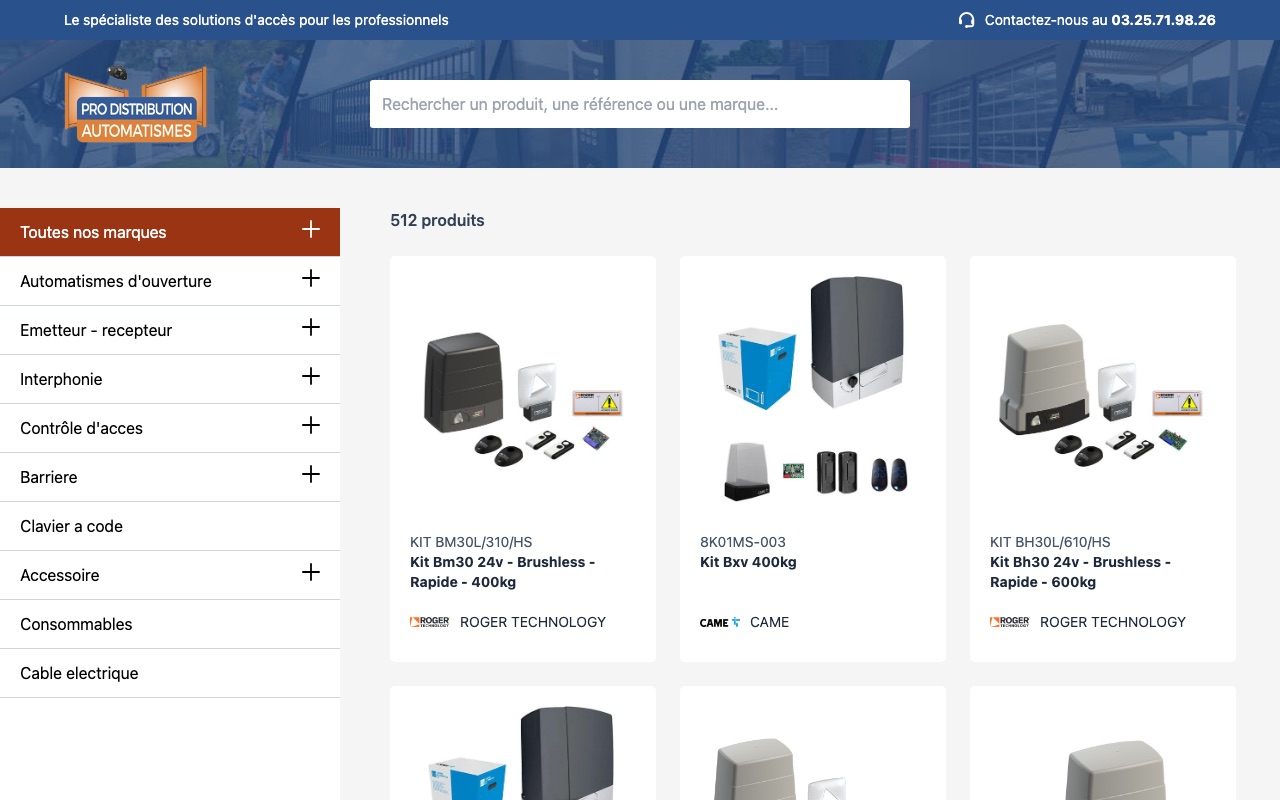Click phone number 03.25.71.98.26
The width and height of the screenshot is (1280, 800).
(1163, 20)
